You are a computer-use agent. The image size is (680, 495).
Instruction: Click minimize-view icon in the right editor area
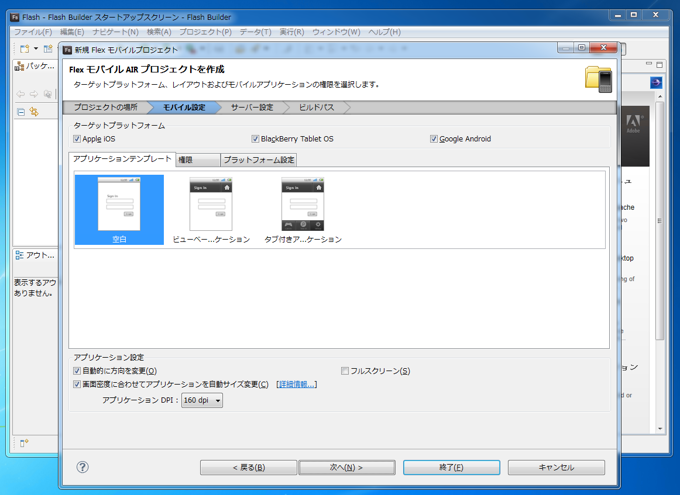click(649, 64)
